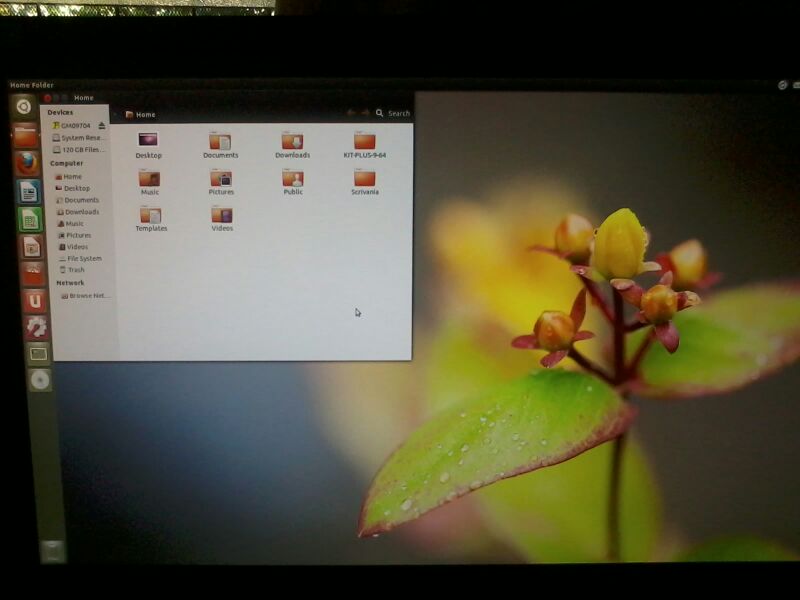
Task: Click the Home path bar button
Action: (x=140, y=115)
